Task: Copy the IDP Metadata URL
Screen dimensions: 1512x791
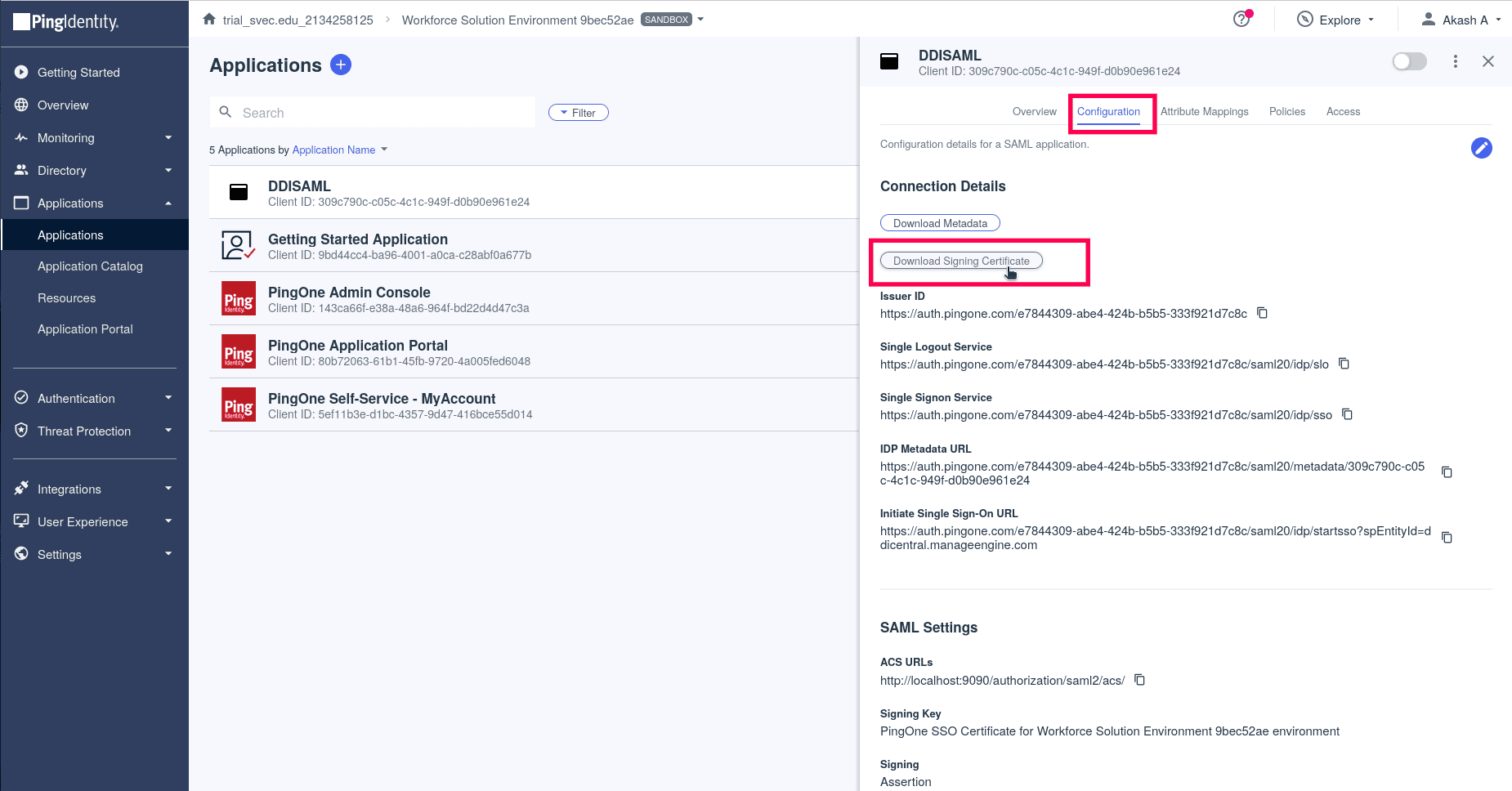Action: (1447, 472)
